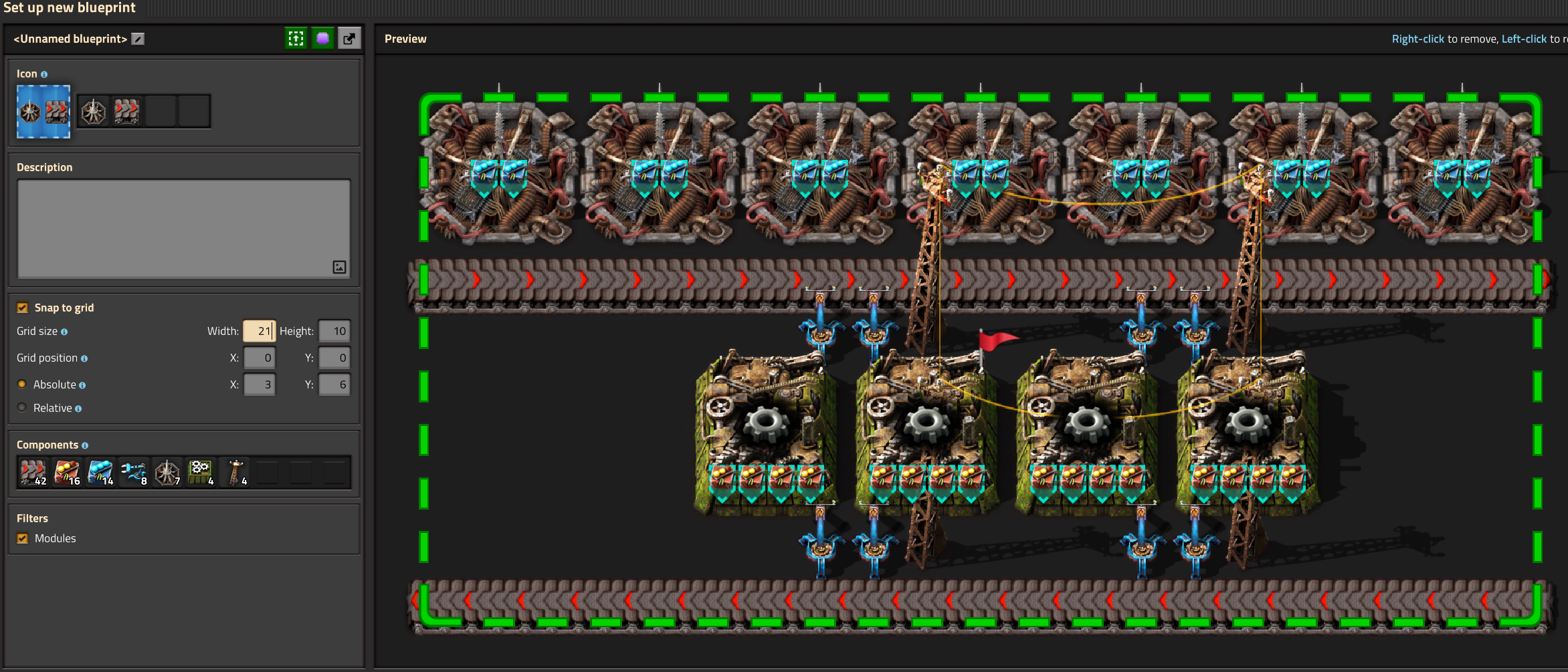The width and height of the screenshot is (1568, 672).
Task: Select the big electric pole component (4)
Action: (233, 472)
